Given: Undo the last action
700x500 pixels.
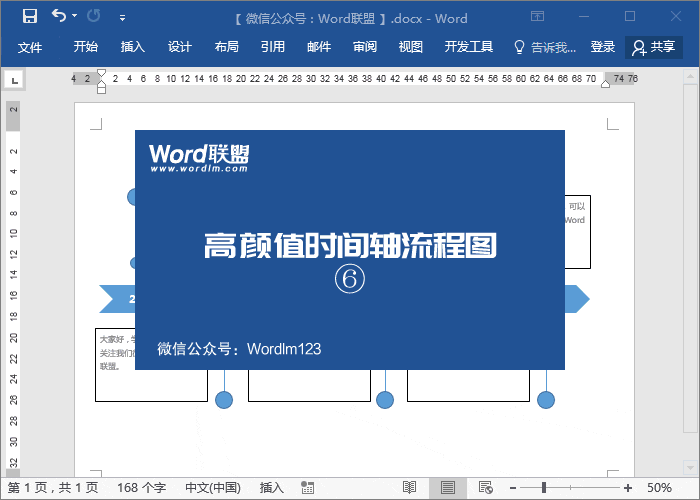Looking at the screenshot, I should pos(59,16).
